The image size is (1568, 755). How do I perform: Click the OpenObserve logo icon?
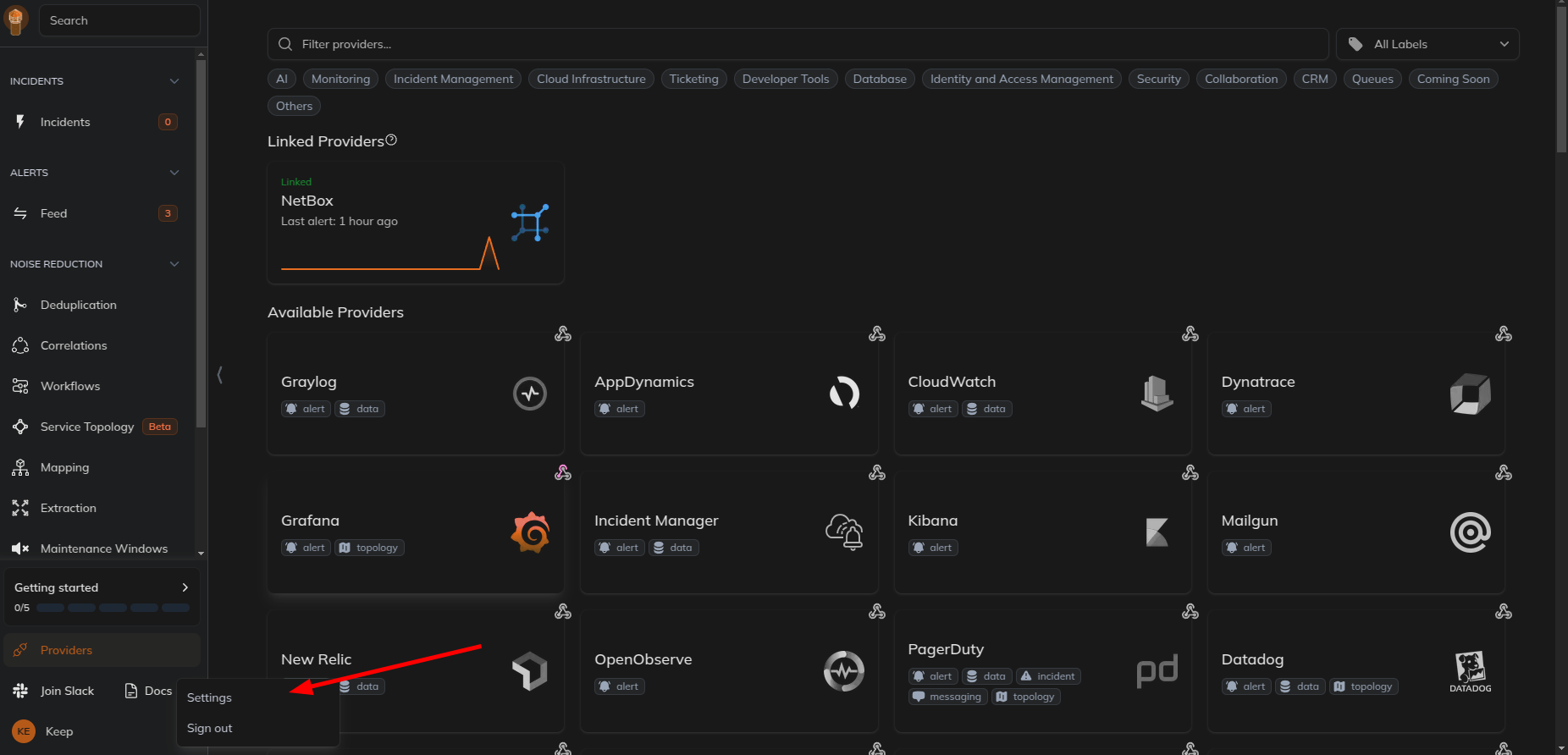coord(844,671)
